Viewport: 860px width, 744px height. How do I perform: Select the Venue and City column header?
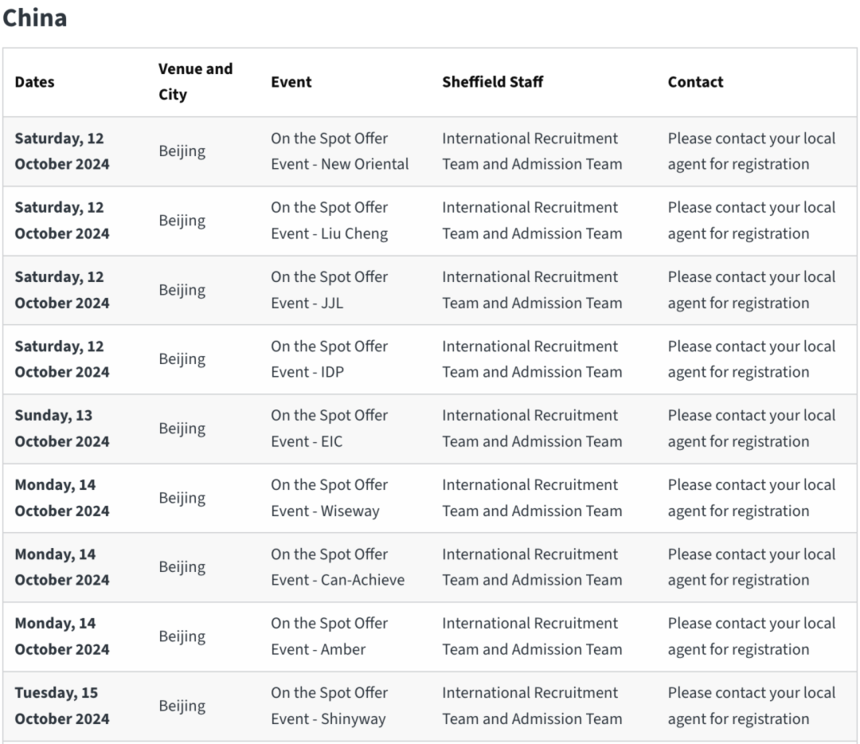(195, 82)
